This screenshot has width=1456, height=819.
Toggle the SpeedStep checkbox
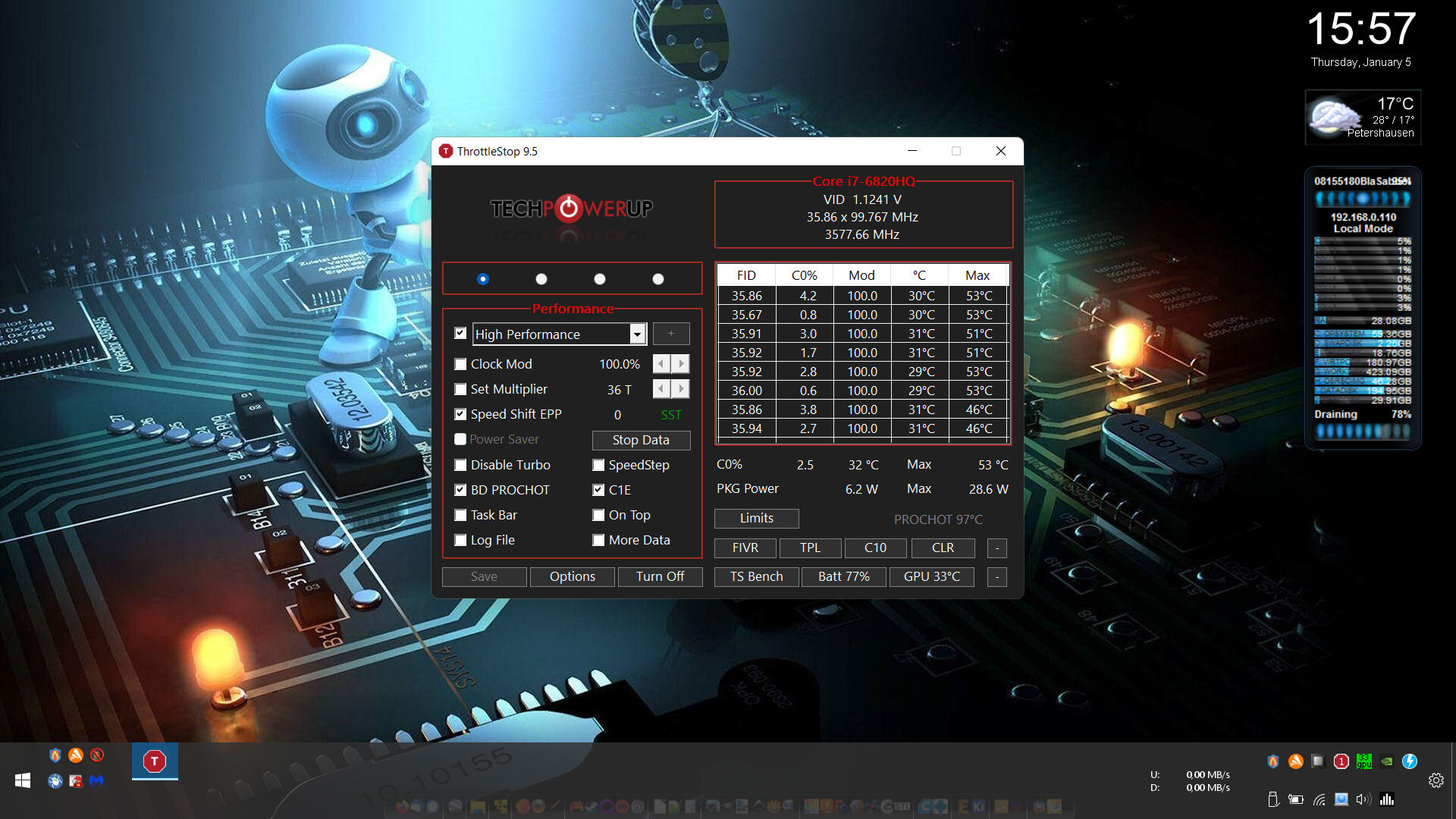point(598,465)
